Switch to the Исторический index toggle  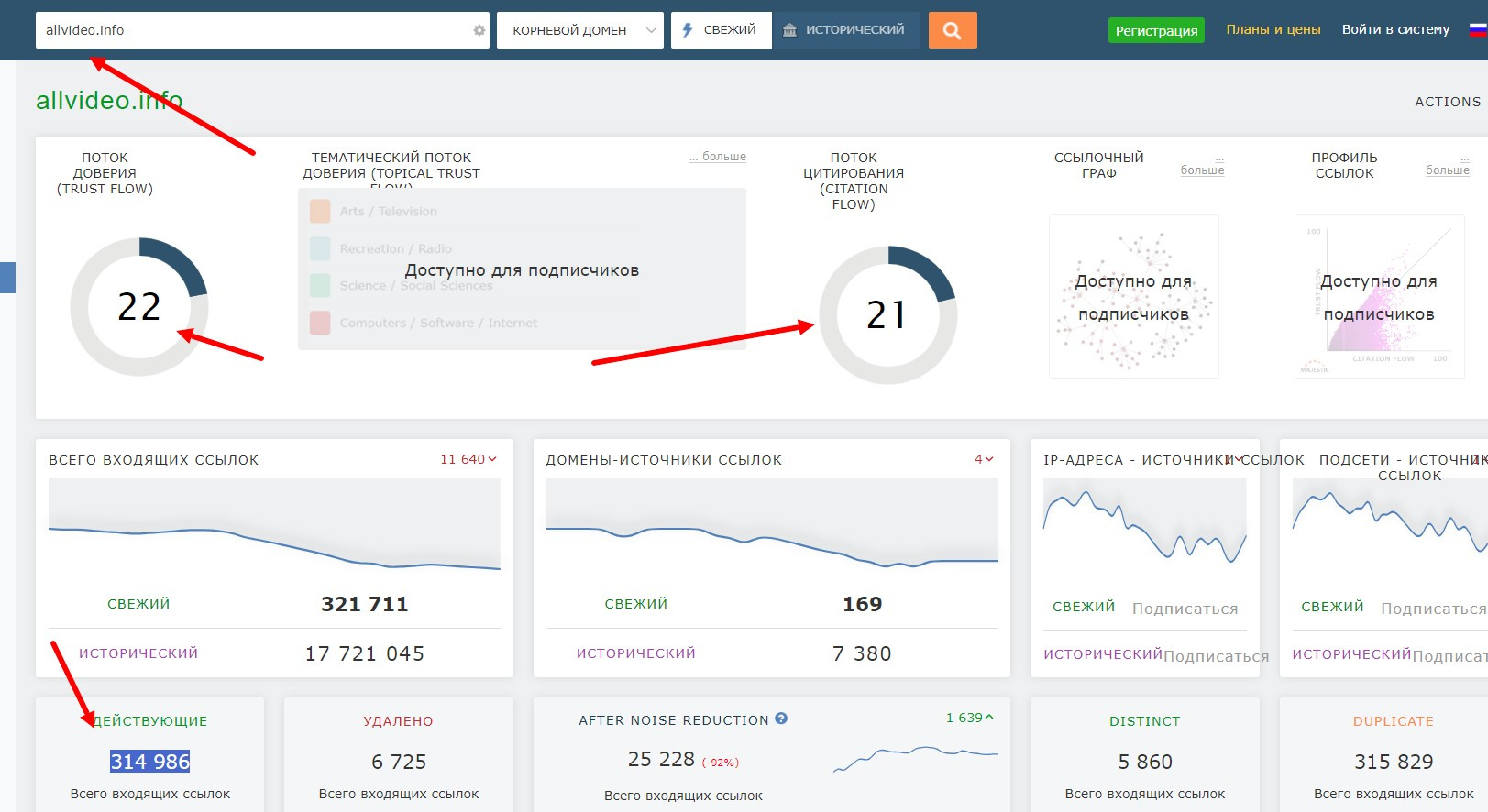(845, 30)
